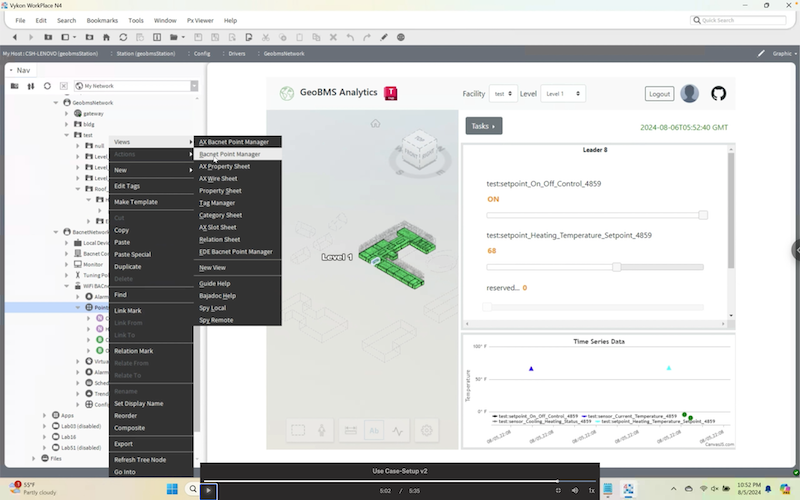Choose Bacnet Point Manager from the Views submenu
The height and width of the screenshot is (500, 800).
(237, 154)
